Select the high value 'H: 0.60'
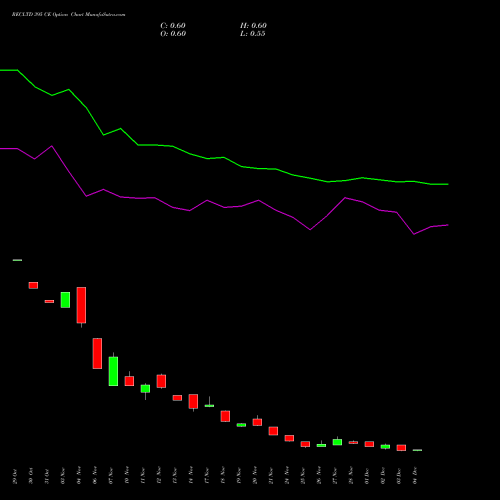This screenshot has width=500, height=500. pyautogui.click(x=253, y=26)
